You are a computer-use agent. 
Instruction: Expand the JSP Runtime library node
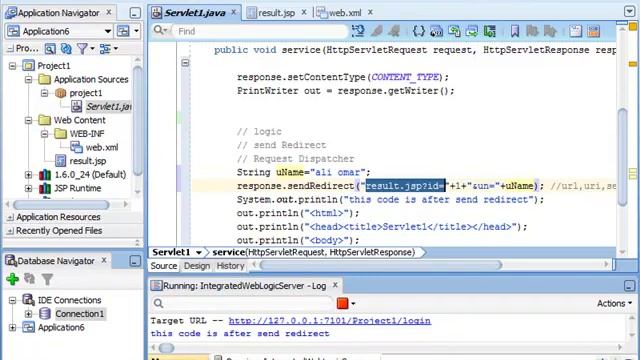tap(29, 188)
